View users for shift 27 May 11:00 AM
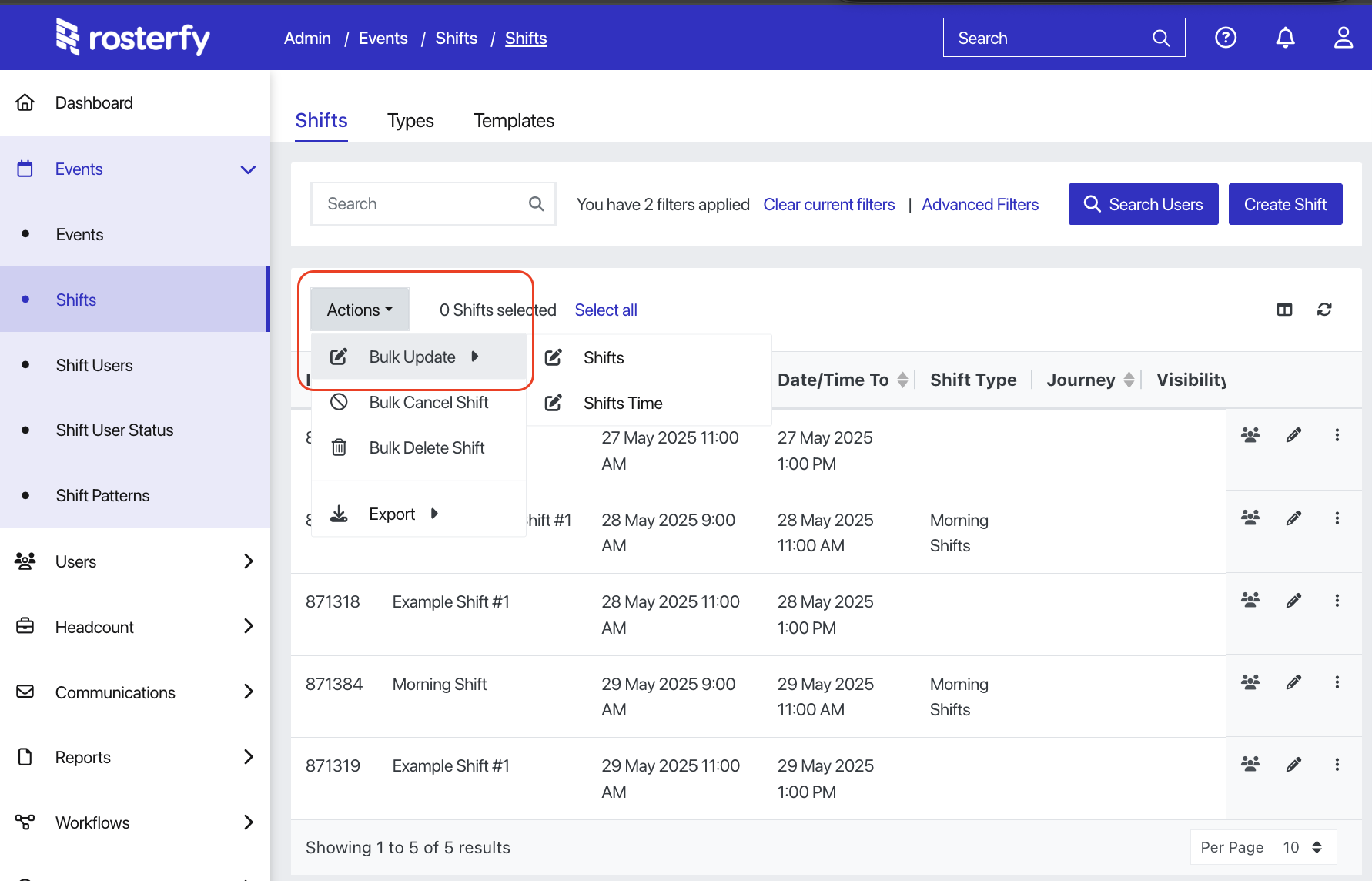Image resolution: width=1372 pixels, height=881 pixels. (1250, 435)
